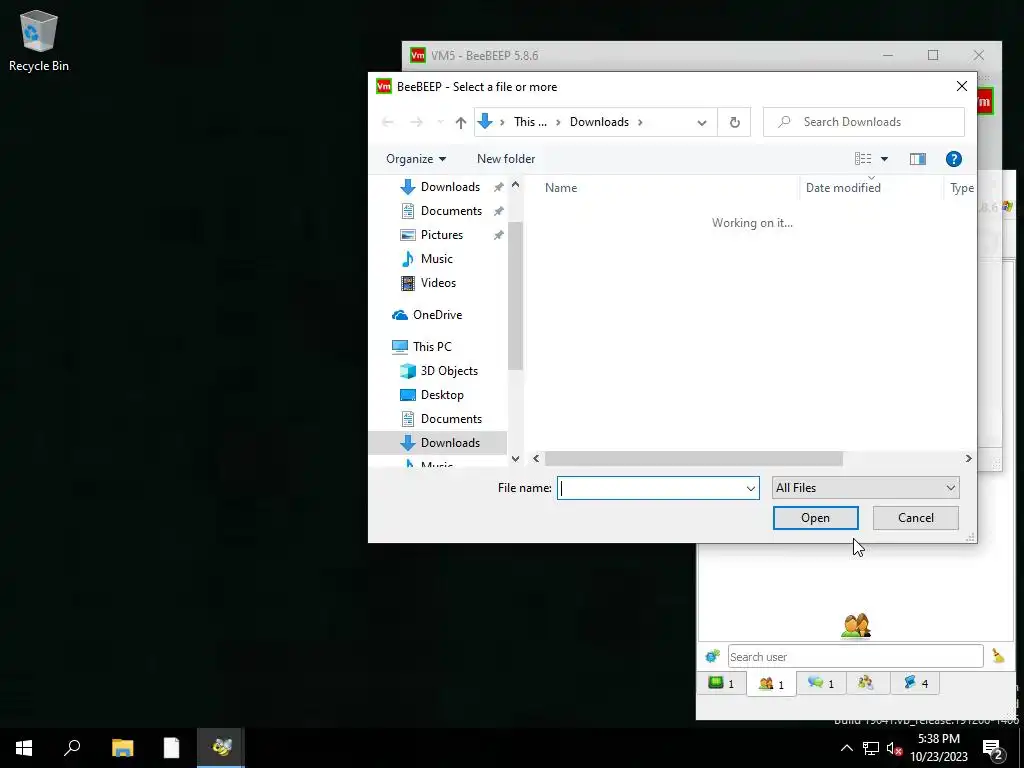Viewport: 1024px width, 768px height.
Task: Select the Pictures folder in sidebar
Action: (x=441, y=235)
